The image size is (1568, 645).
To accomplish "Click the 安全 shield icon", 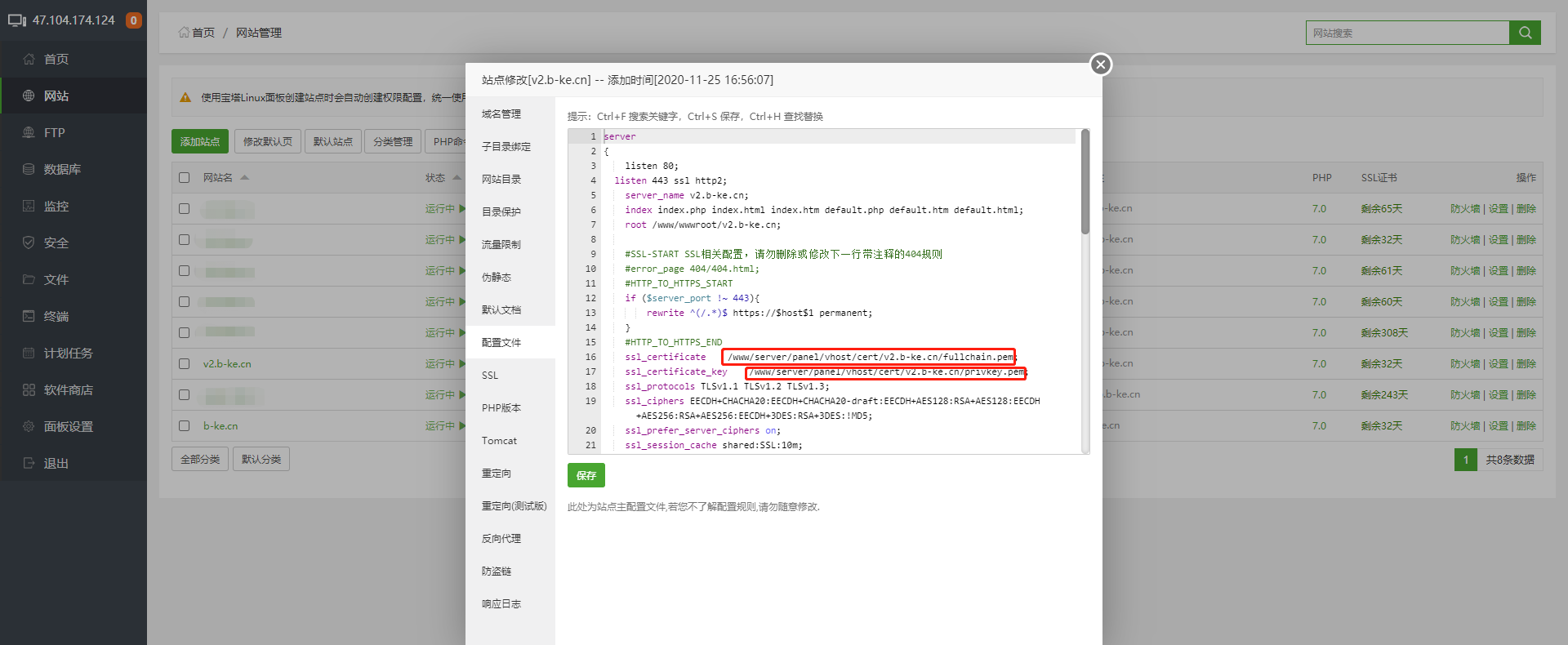I will (x=29, y=242).
